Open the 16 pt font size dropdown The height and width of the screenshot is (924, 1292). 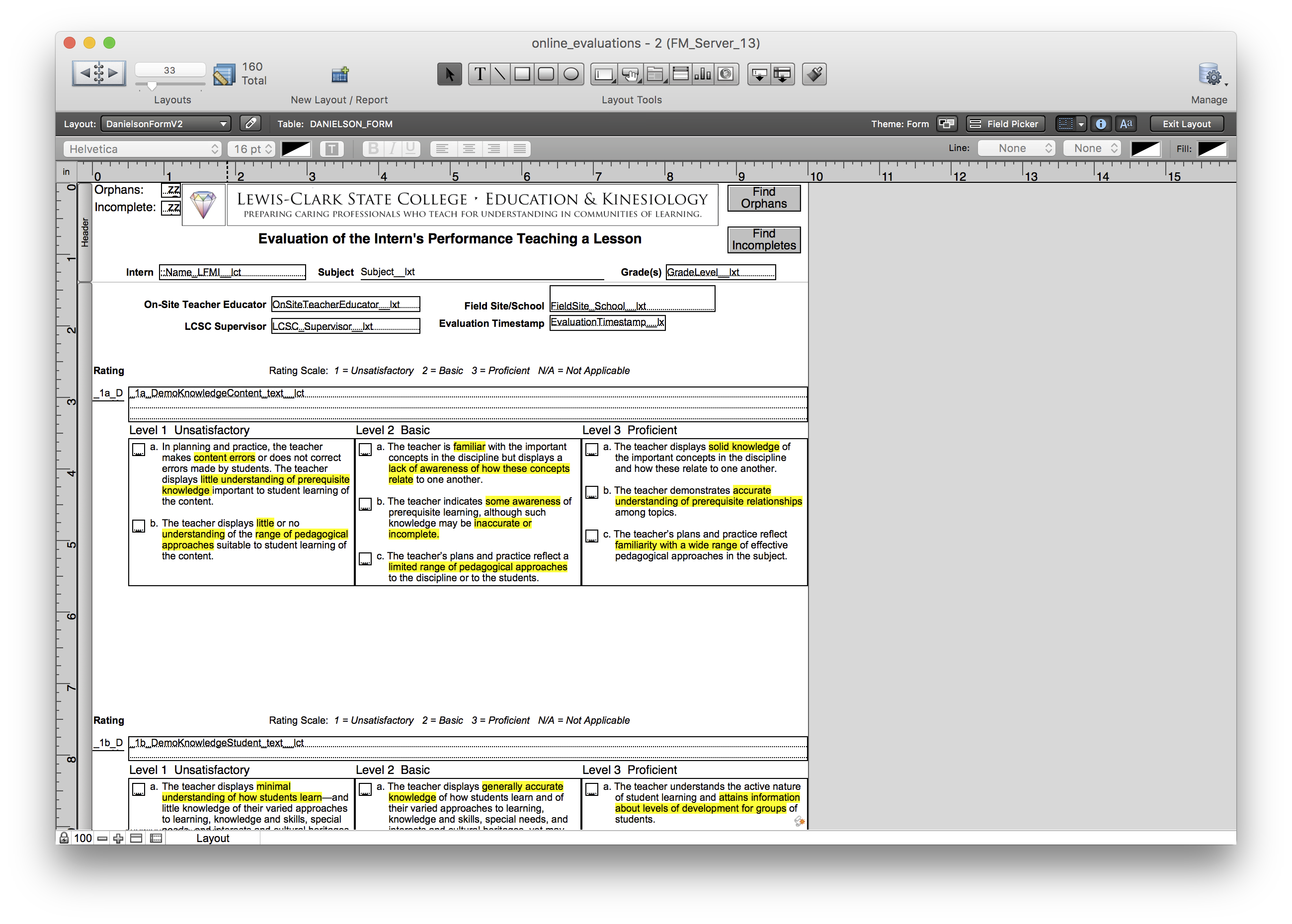point(251,149)
